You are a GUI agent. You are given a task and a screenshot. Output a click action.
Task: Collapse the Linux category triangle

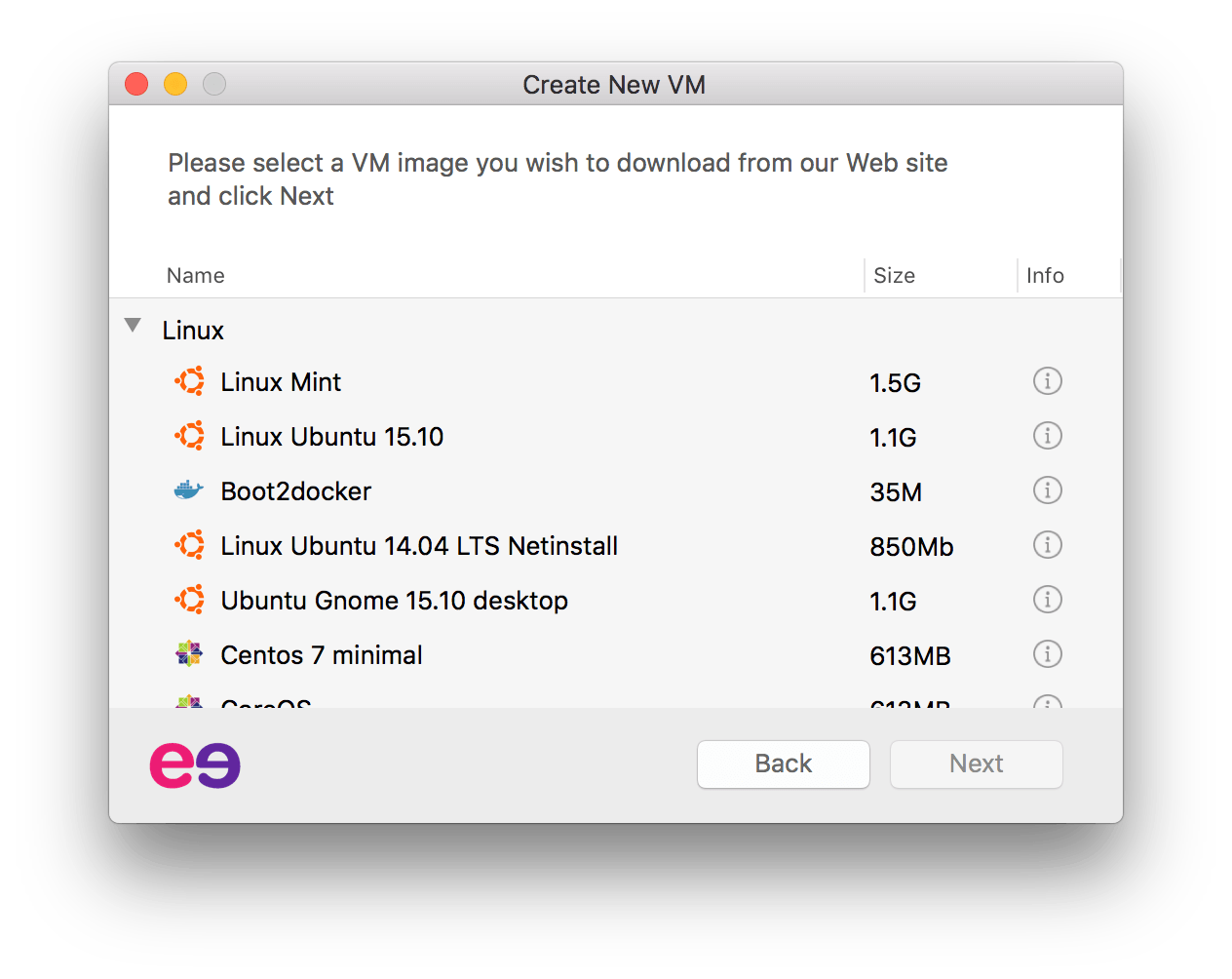134,326
